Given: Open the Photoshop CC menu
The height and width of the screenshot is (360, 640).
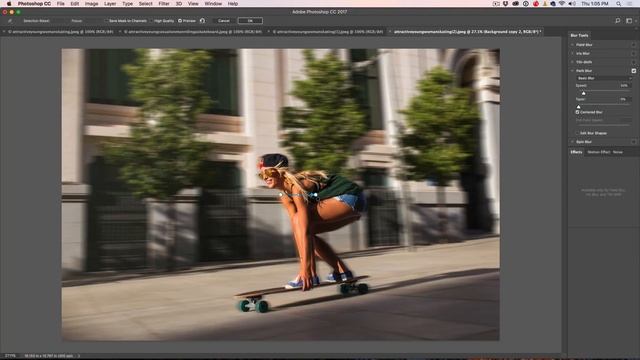Looking at the screenshot, I should 34,3.
